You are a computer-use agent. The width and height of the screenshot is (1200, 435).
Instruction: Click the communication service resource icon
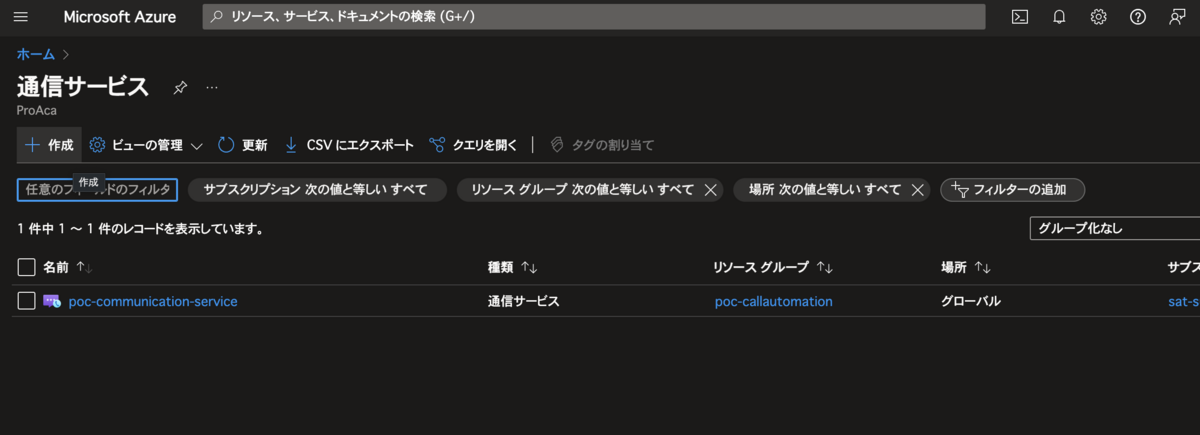52,301
